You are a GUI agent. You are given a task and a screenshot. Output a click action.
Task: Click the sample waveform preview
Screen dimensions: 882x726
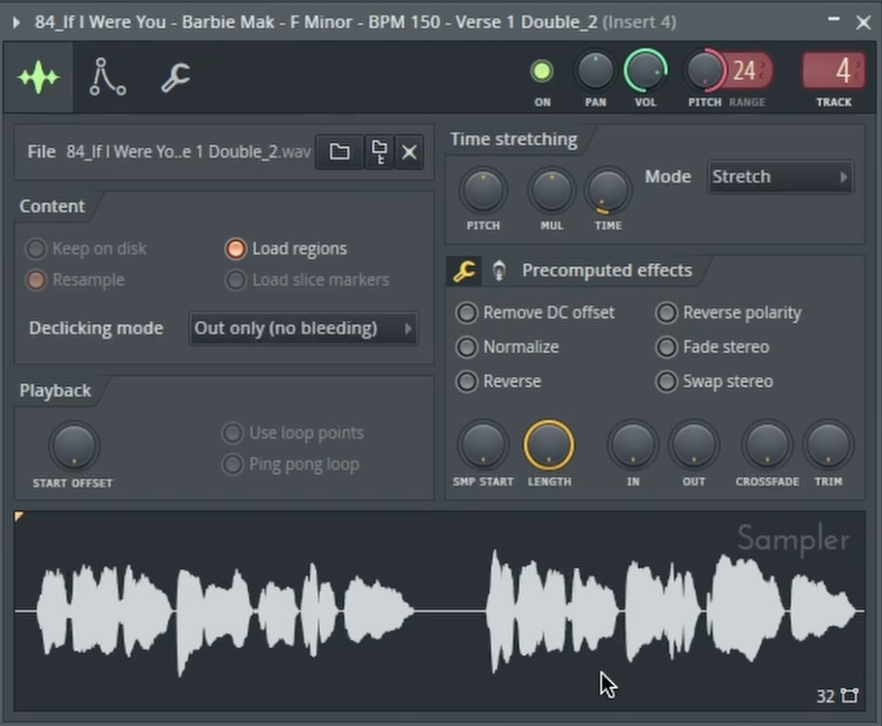point(440,610)
